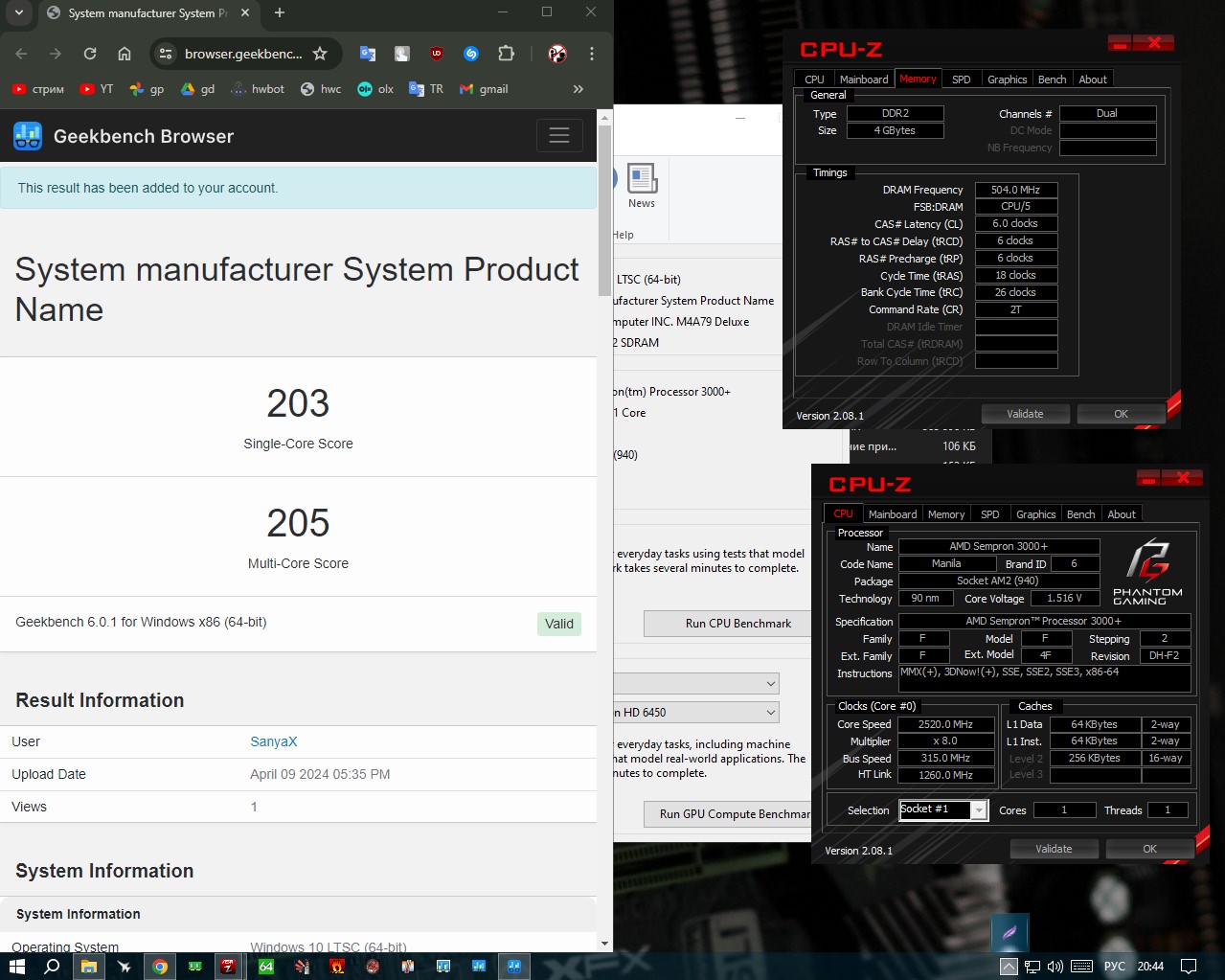
Task: Click Validate in the upper CPU-Z window
Action: point(1025,414)
